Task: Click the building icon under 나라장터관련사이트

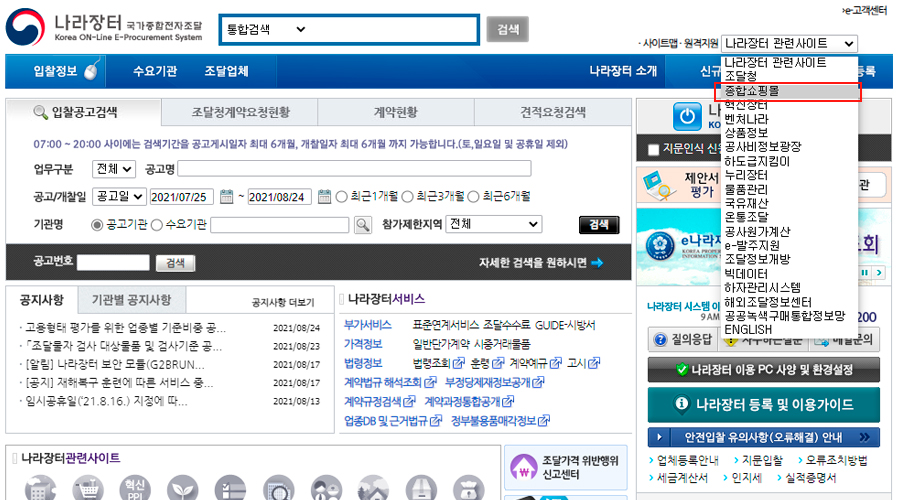Action: [40, 488]
